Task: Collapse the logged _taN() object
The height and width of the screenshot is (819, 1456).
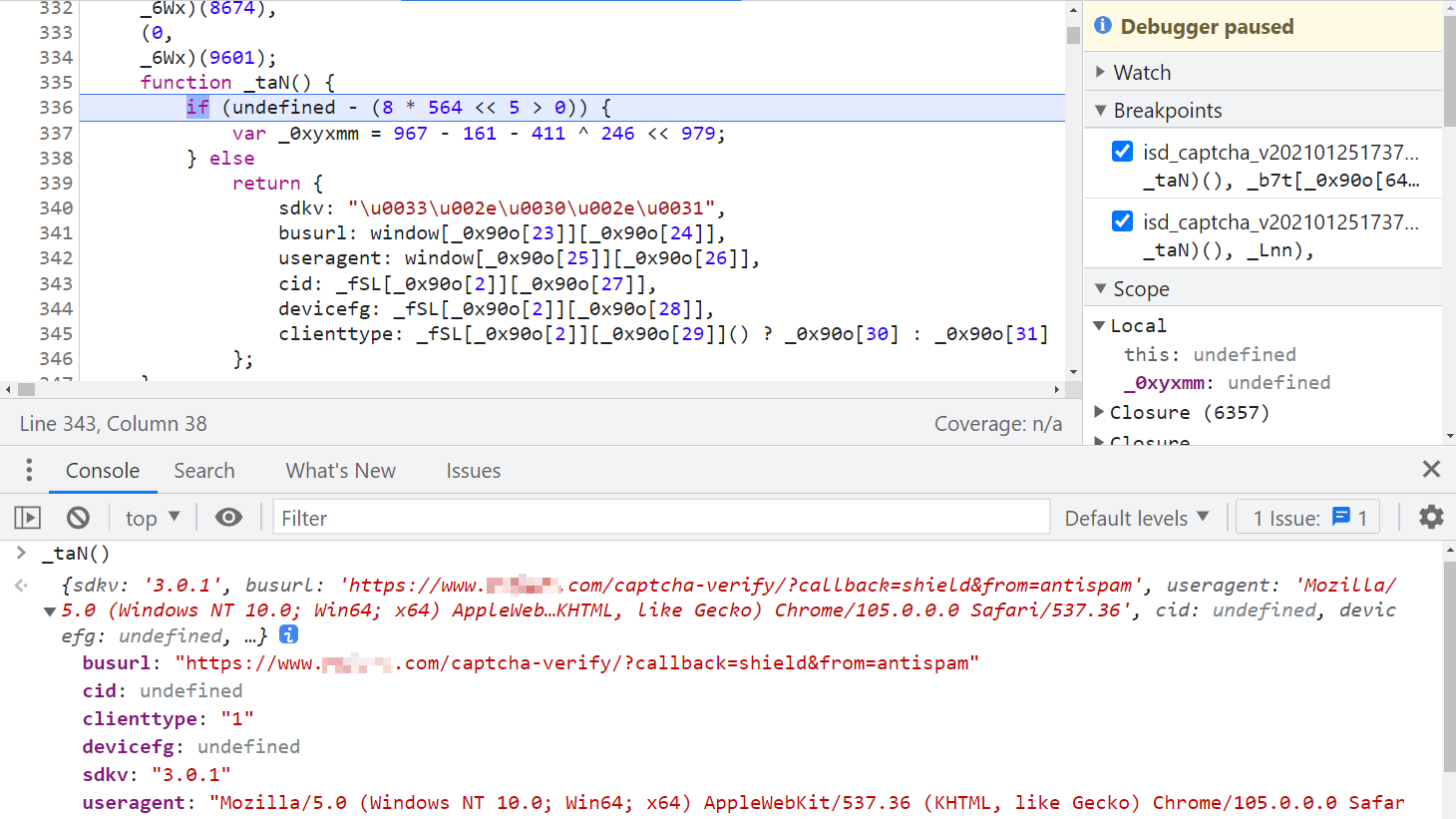Action: pyautogui.click(x=50, y=612)
